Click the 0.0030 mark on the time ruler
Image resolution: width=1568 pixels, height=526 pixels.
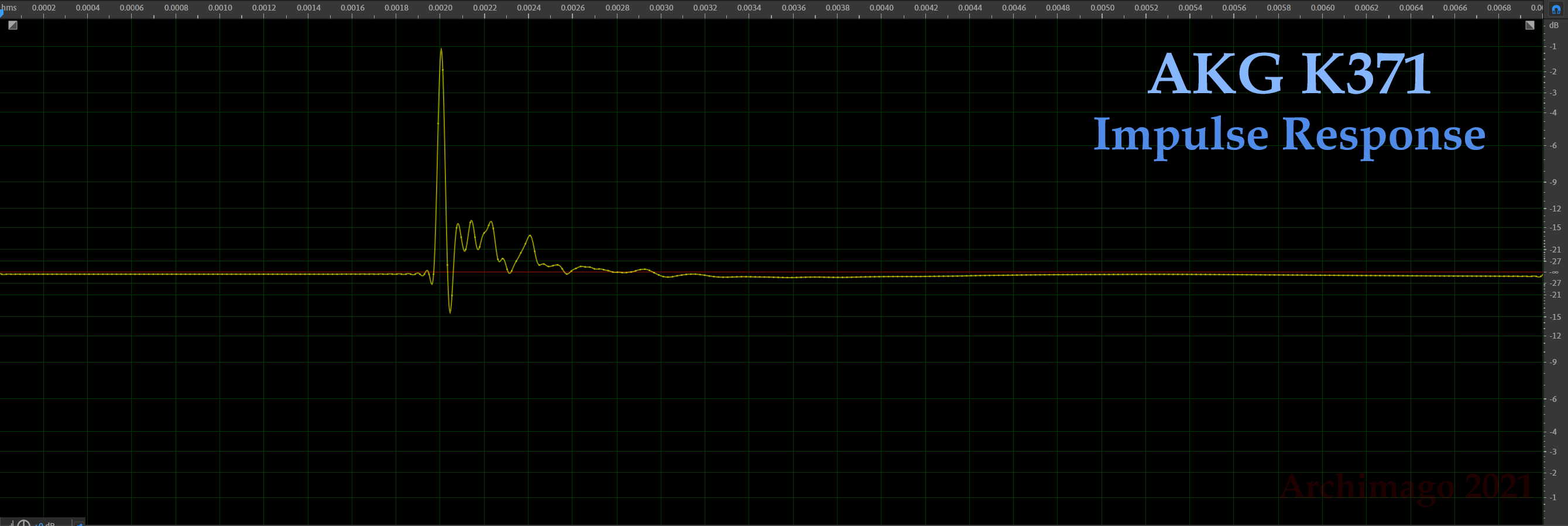(661, 8)
